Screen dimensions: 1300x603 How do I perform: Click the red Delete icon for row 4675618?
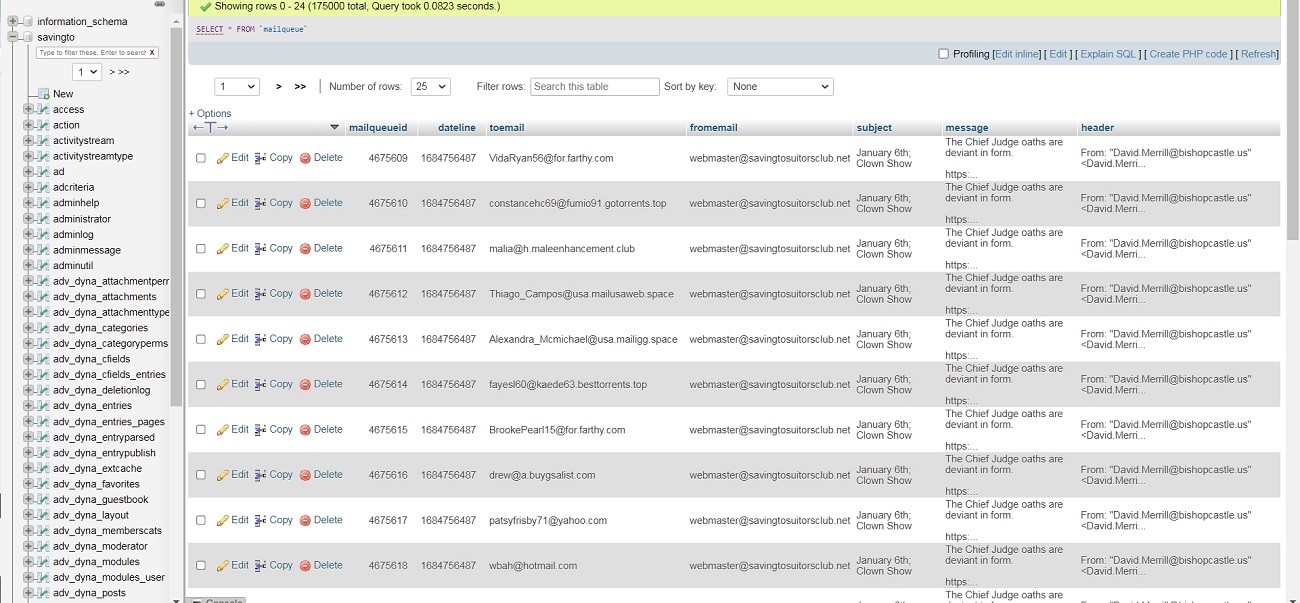point(305,566)
